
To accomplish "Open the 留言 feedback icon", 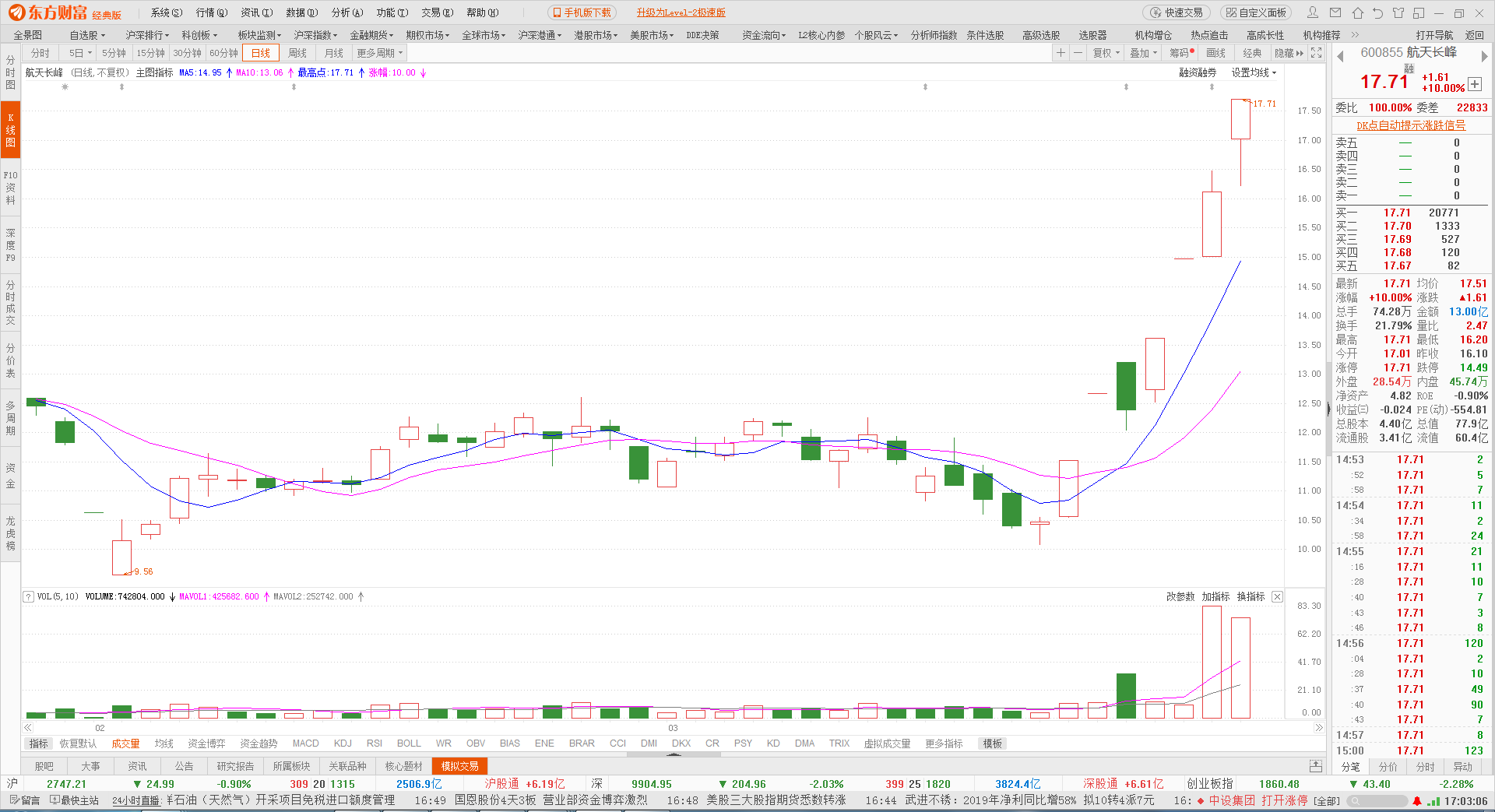I will click(x=24, y=800).
